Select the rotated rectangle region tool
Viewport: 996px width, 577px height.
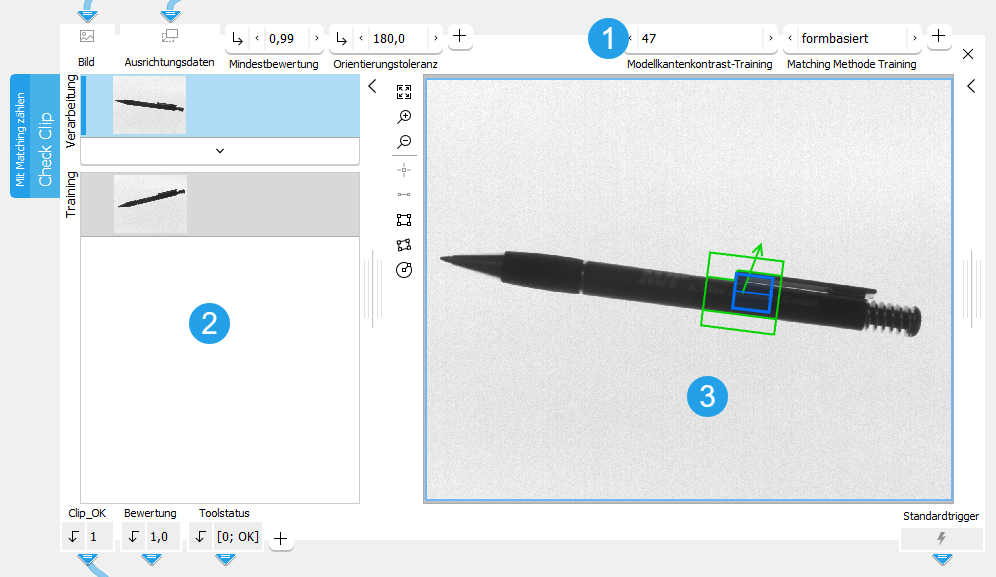point(404,245)
